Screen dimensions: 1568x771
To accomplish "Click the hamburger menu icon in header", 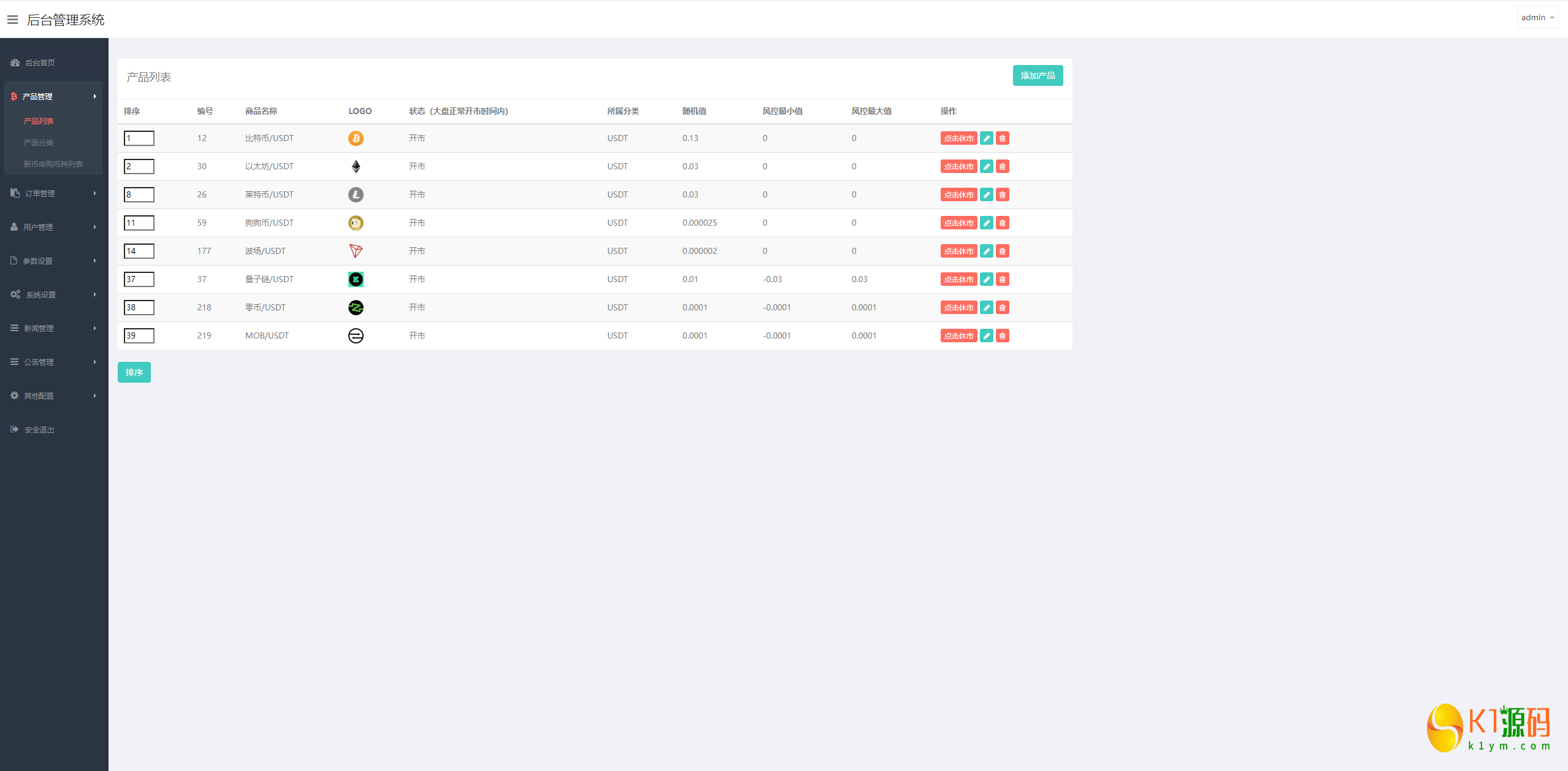I will coord(12,20).
